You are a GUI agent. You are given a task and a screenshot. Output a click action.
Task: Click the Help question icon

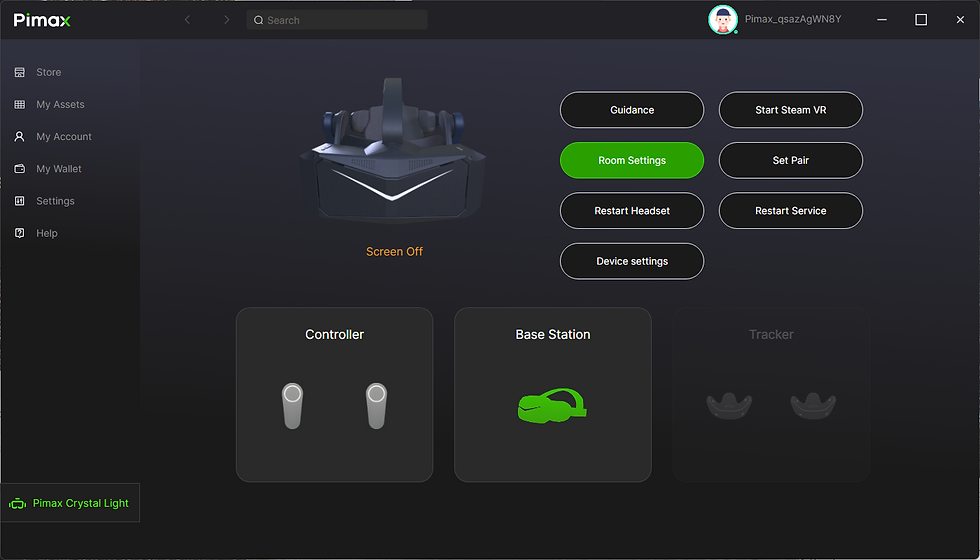coord(19,233)
